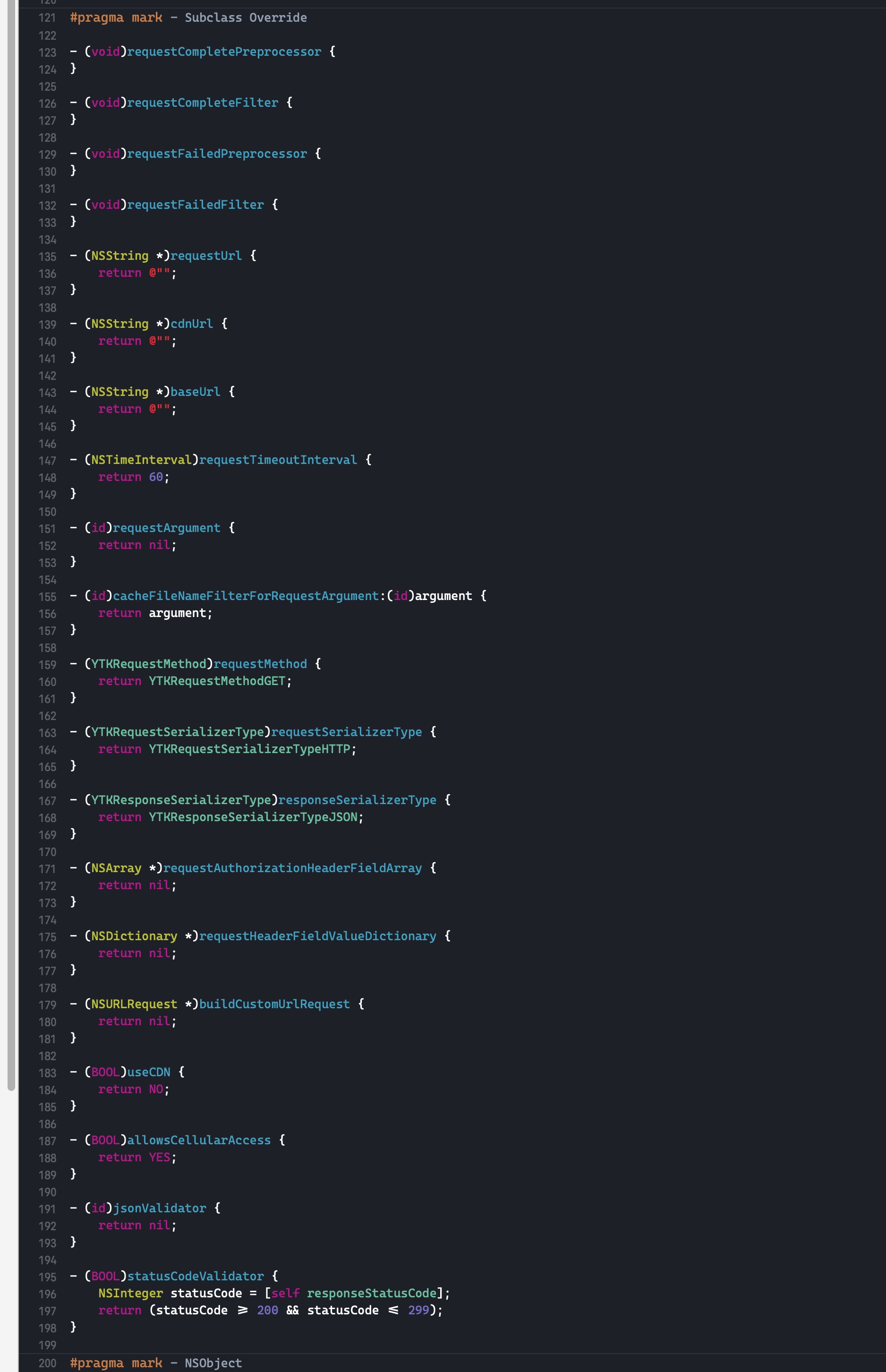Click the "#pragma mark - Subclass Override" text

click(188, 18)
